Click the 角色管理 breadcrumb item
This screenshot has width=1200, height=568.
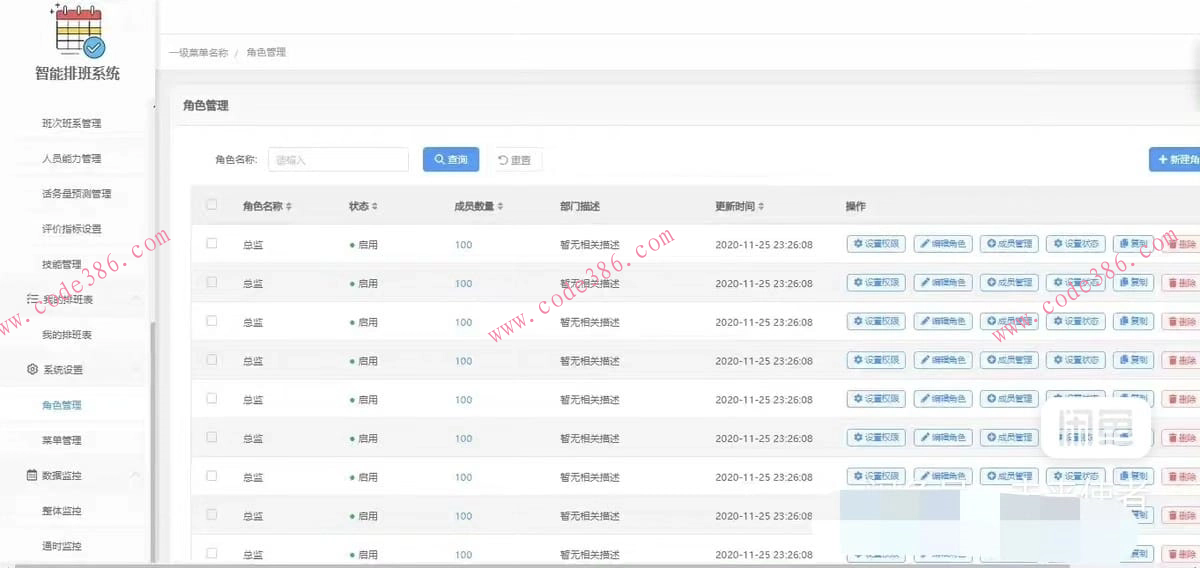pyautogui.click(x=266, y=52)
